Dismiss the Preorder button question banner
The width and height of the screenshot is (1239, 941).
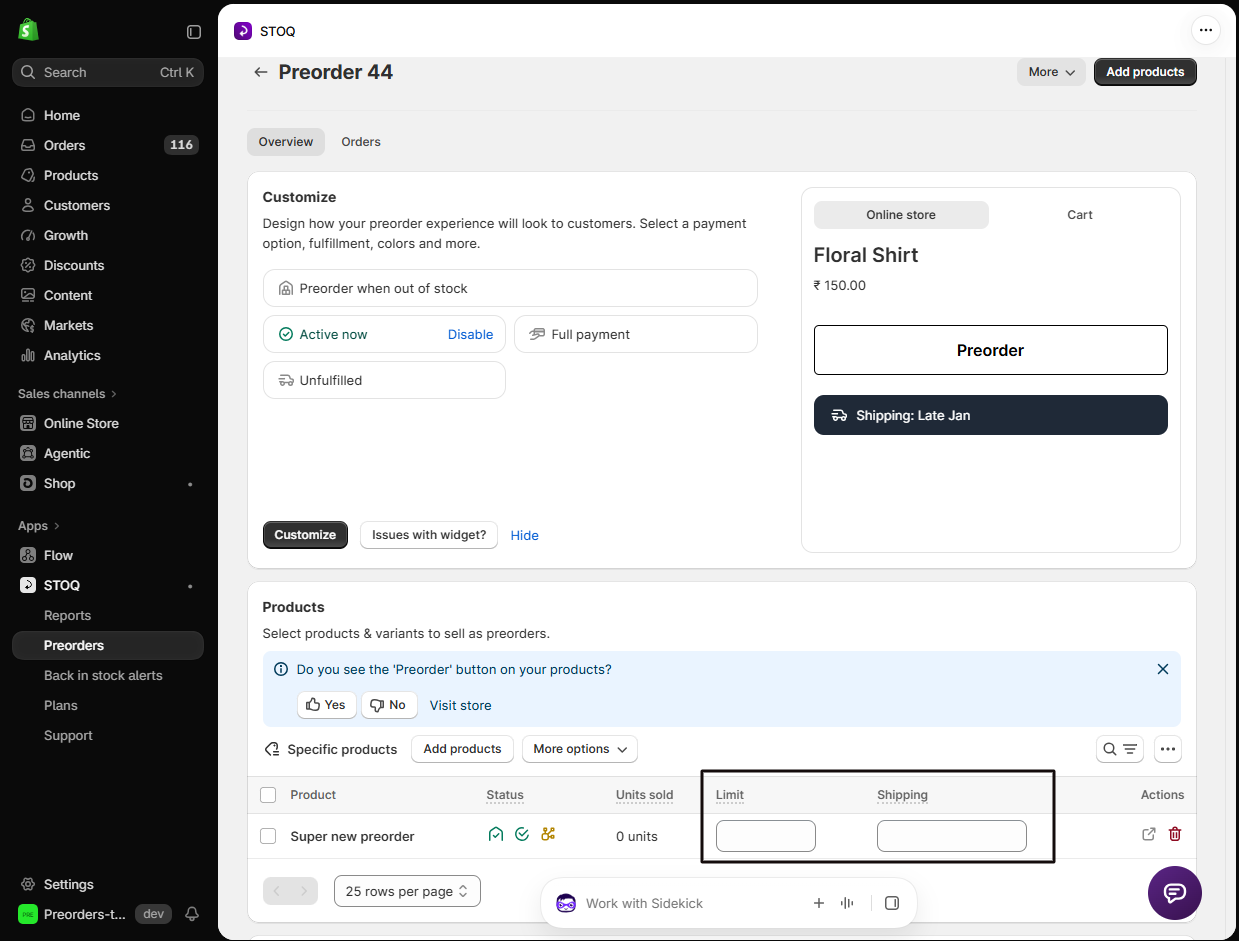pyautogui.click(x=1163, y=669)
